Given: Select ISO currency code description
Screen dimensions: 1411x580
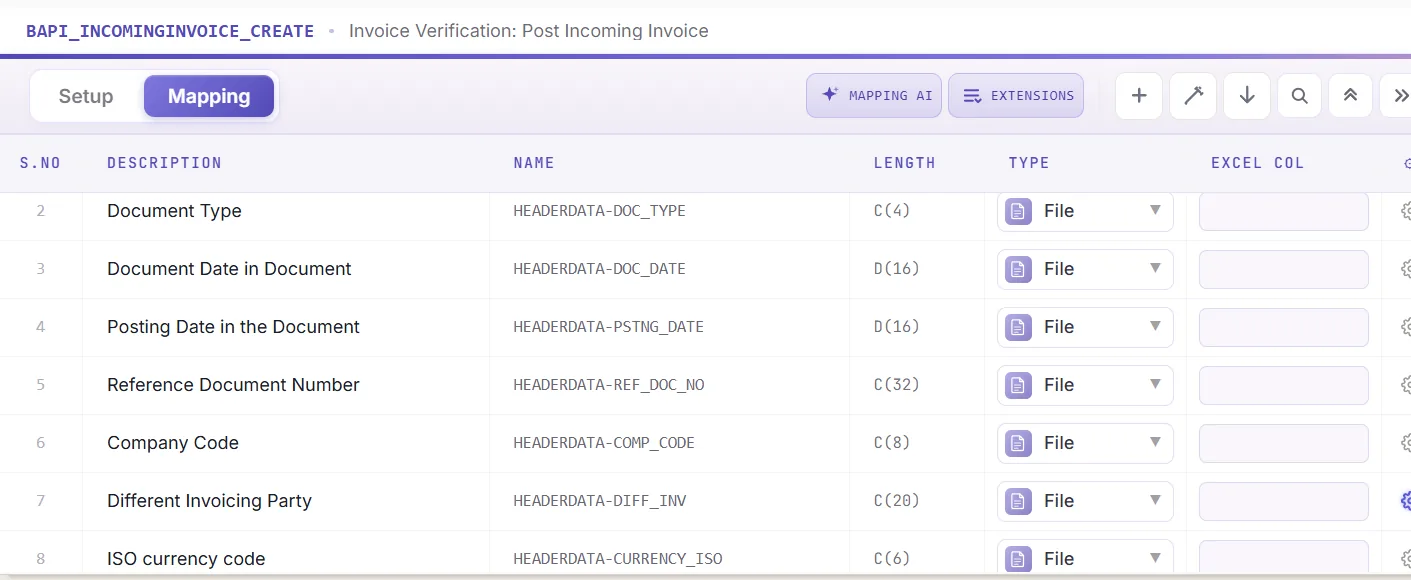Looking at the screenshot, I should tap(186, 559).
